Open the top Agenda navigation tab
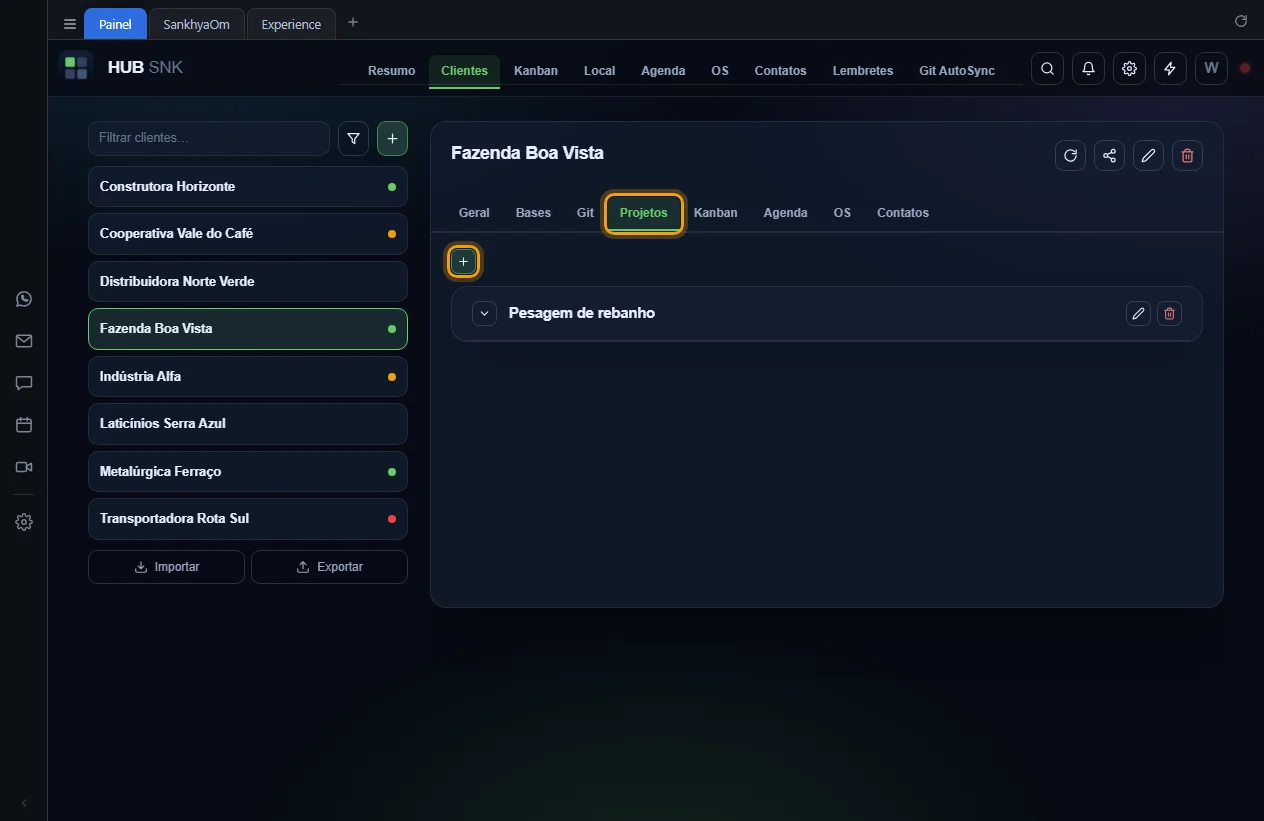This screenshot has height=821, width=1264. 663,71
